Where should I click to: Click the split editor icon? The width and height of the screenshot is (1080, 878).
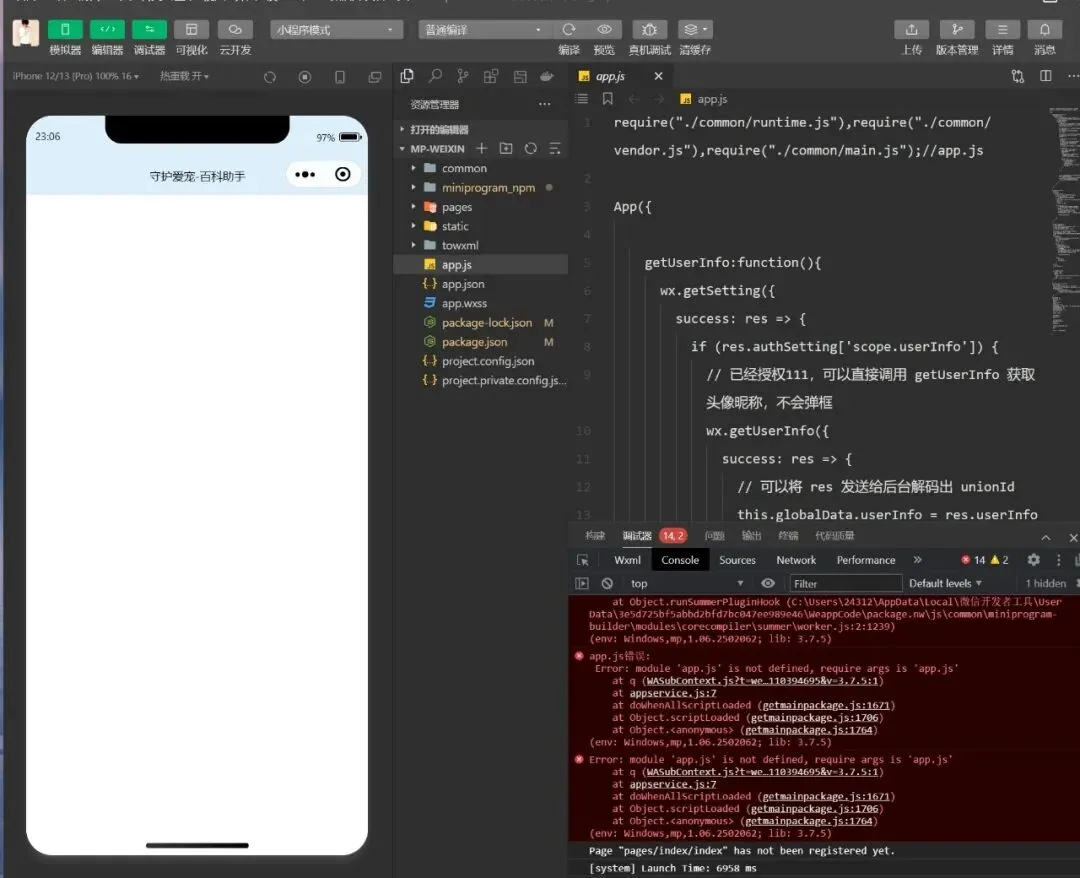[1046, 76]
